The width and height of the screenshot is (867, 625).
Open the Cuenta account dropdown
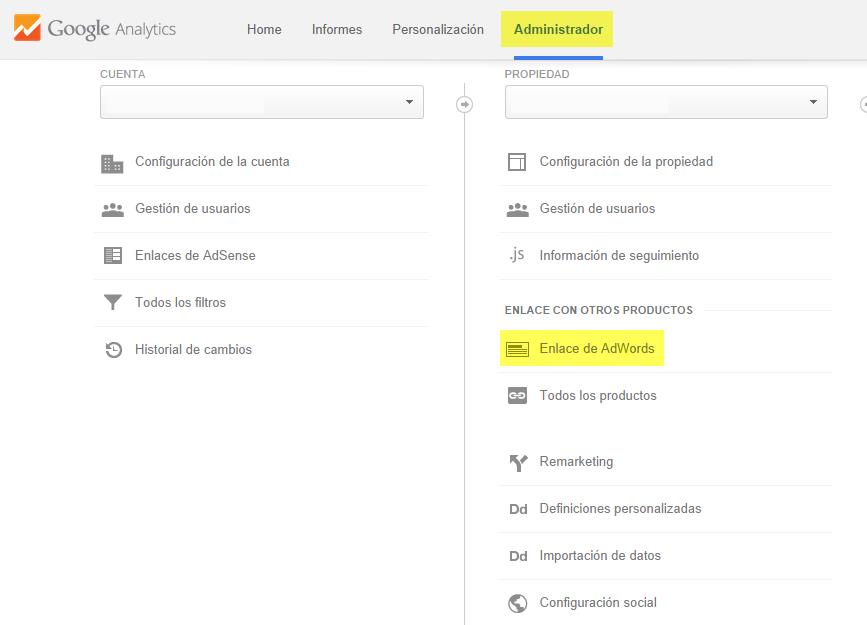coord(262,102)
